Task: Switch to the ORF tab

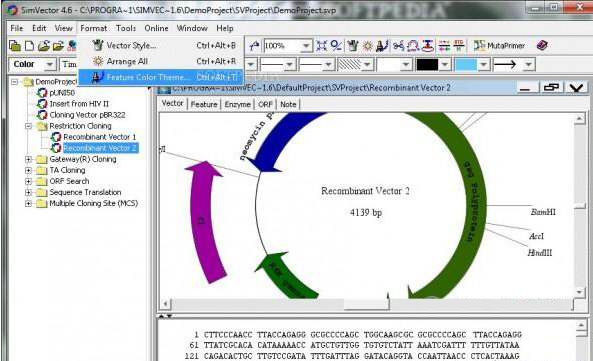Action: pyautogui.click(x=265, y=104)
